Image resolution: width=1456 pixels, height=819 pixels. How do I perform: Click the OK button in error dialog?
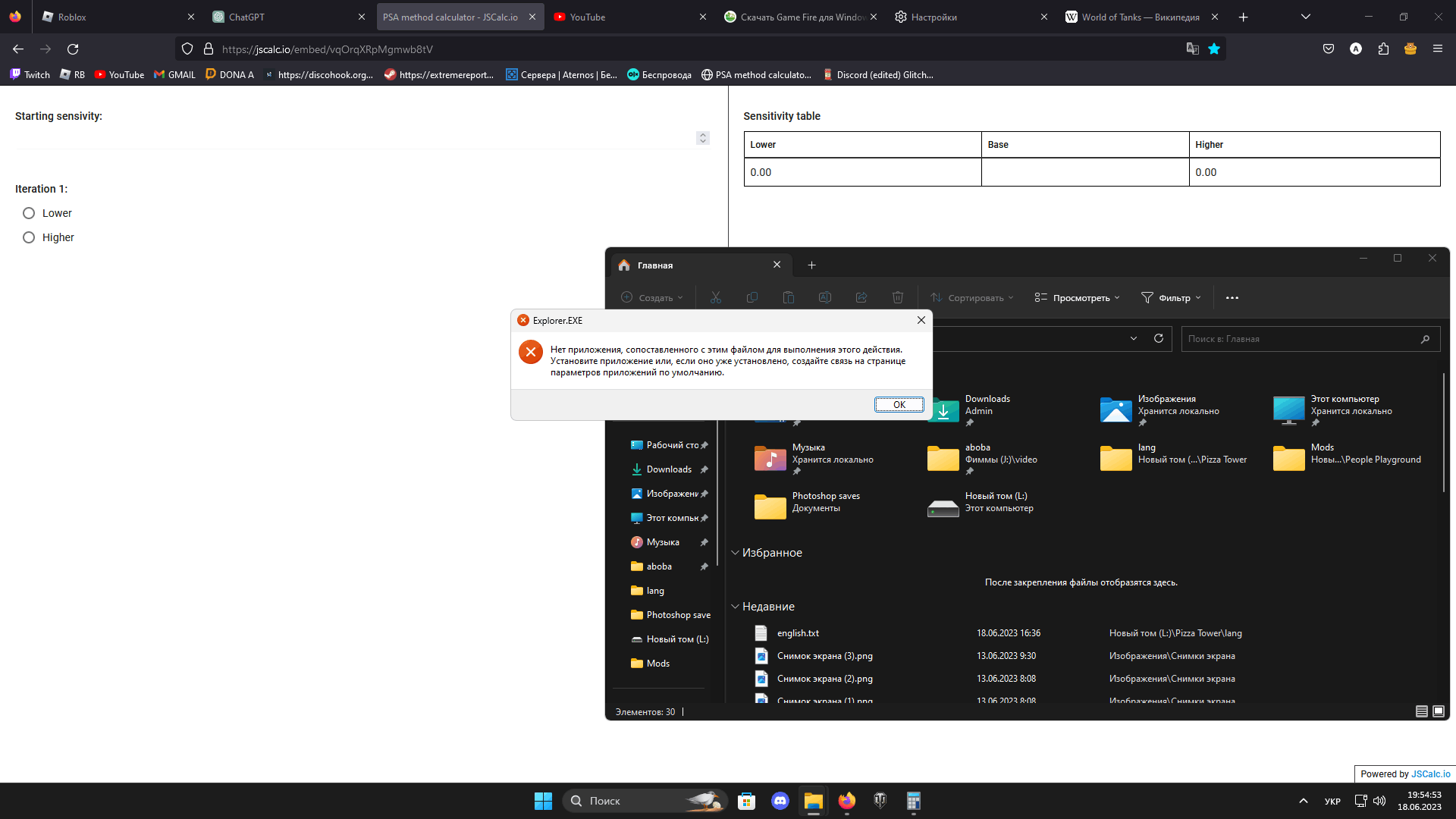[x=899, y=404]
